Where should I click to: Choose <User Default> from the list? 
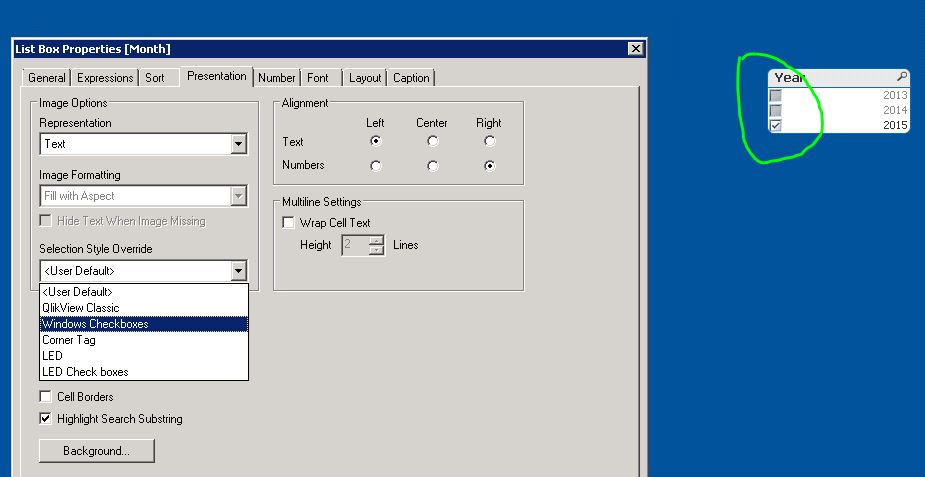tap(144, 292)
